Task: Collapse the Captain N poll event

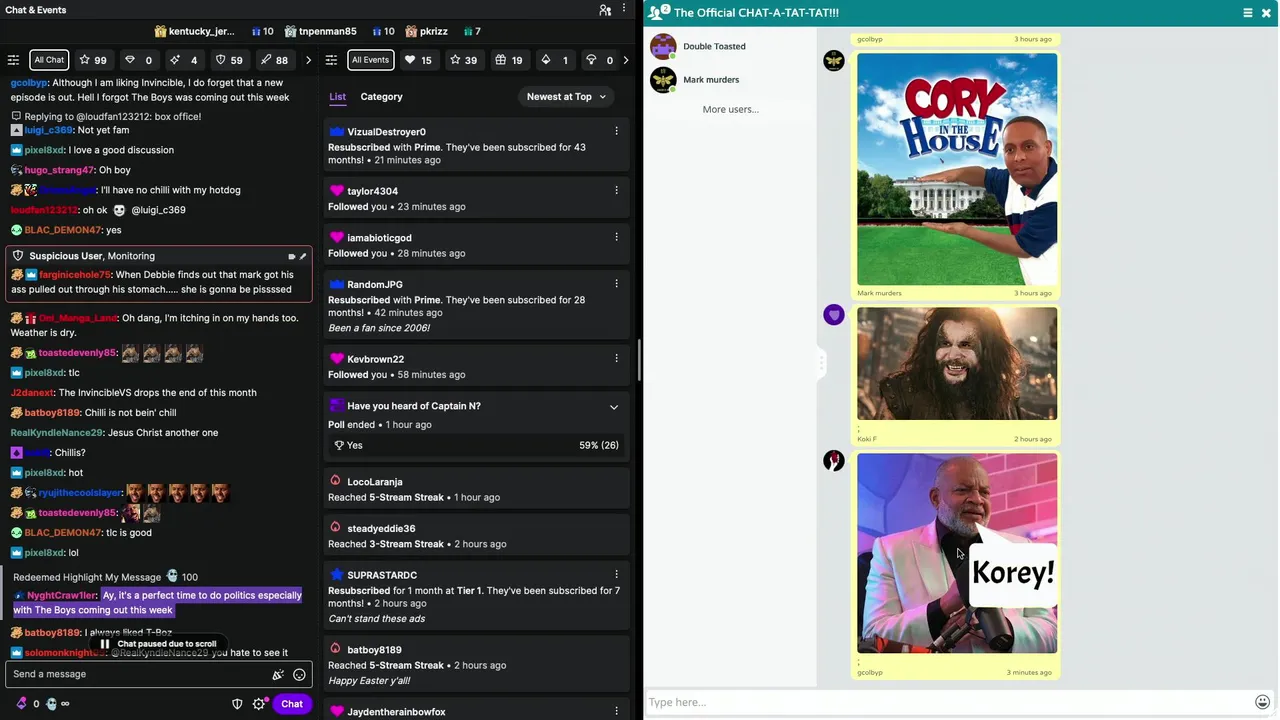Action: pyautogui.click(x=614, y=407)
